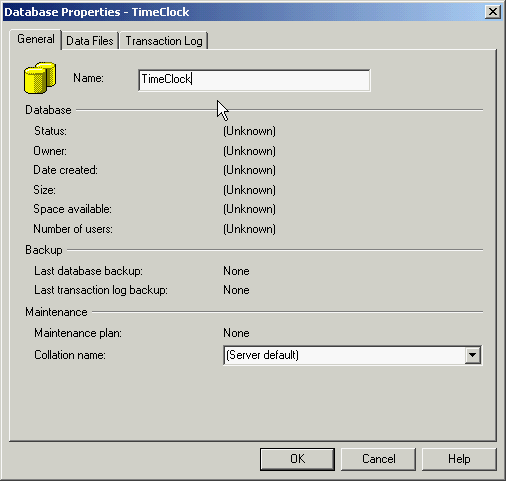Expand the Collation name dropdown arrow
506x481 pixels.
[472, 355]
